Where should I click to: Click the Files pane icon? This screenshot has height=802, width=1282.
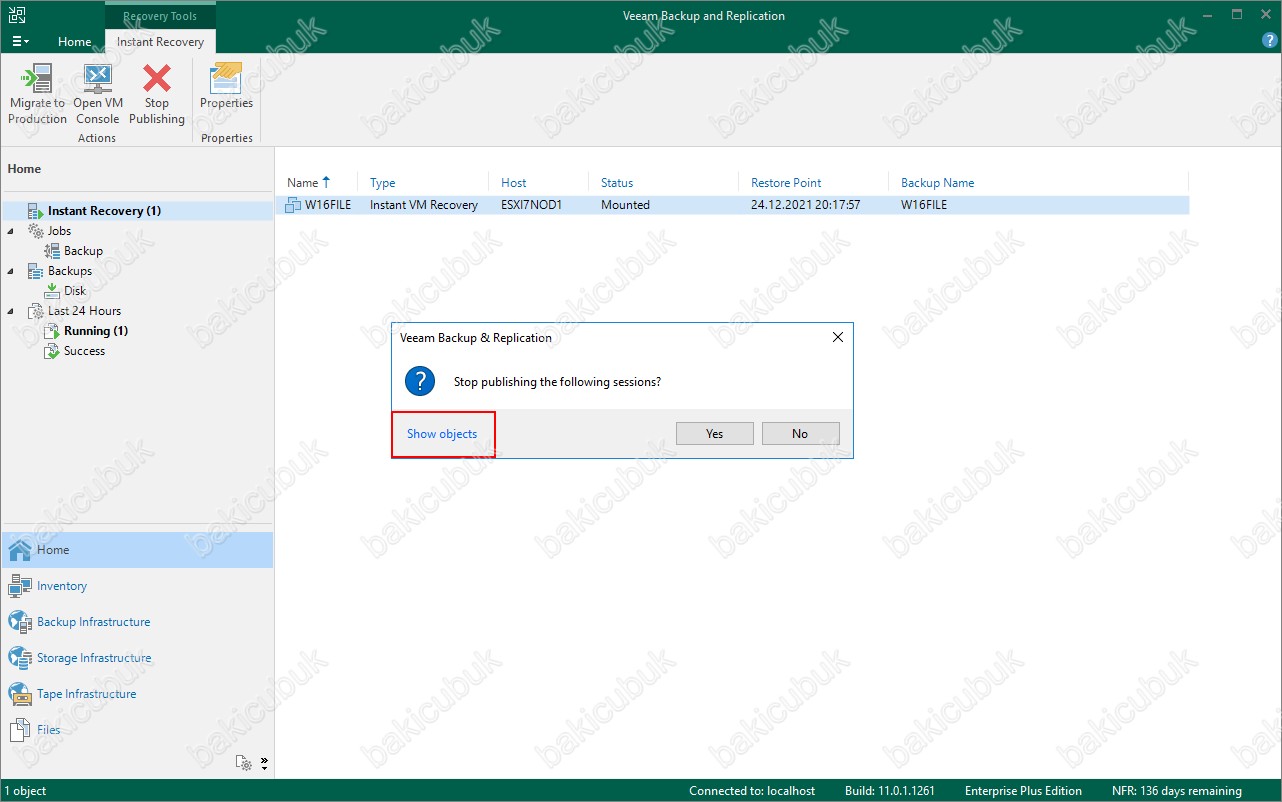(x=20, y=730)
